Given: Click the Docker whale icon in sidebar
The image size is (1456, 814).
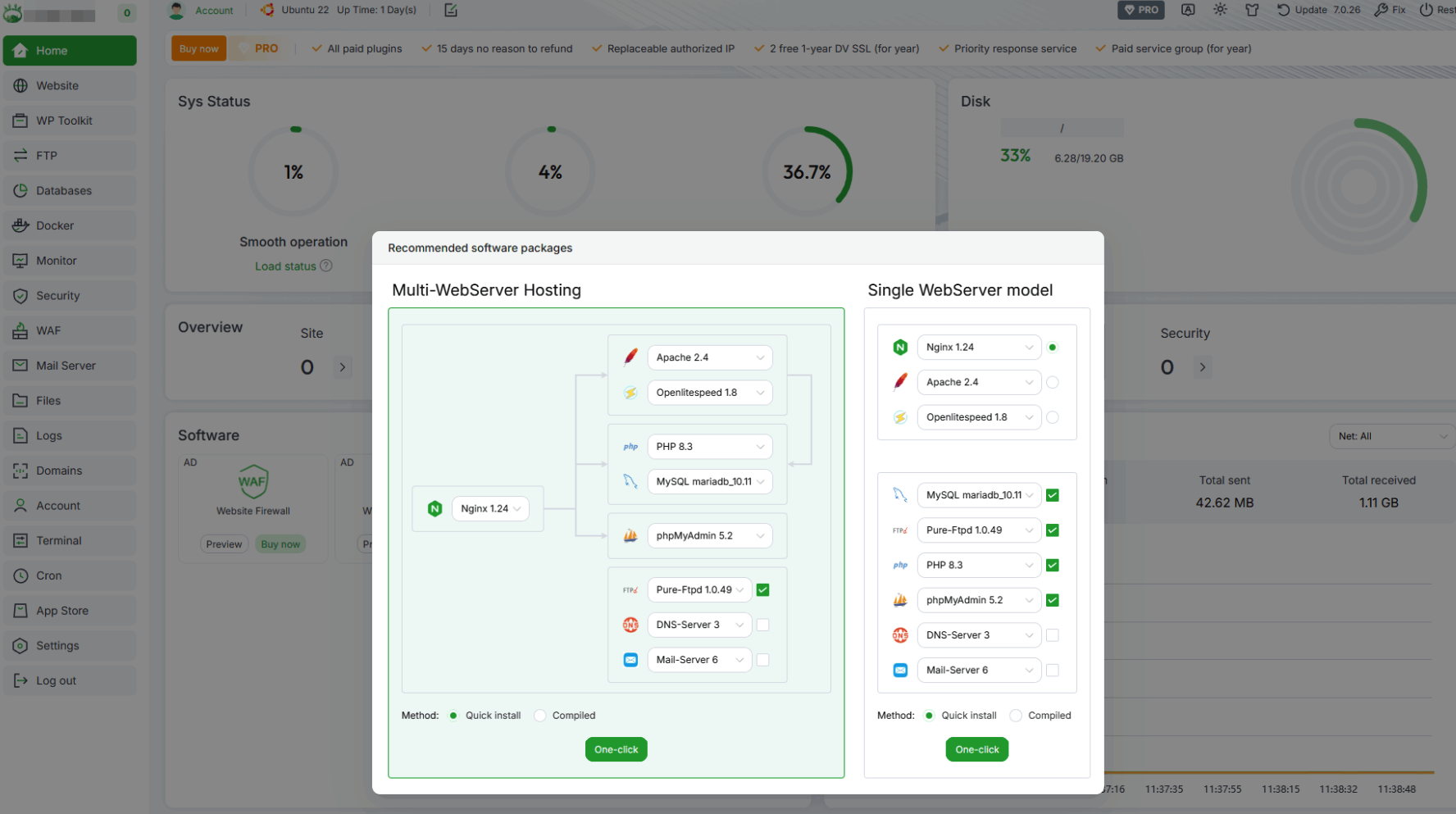Looking at the screenshot, I should 20,225.
